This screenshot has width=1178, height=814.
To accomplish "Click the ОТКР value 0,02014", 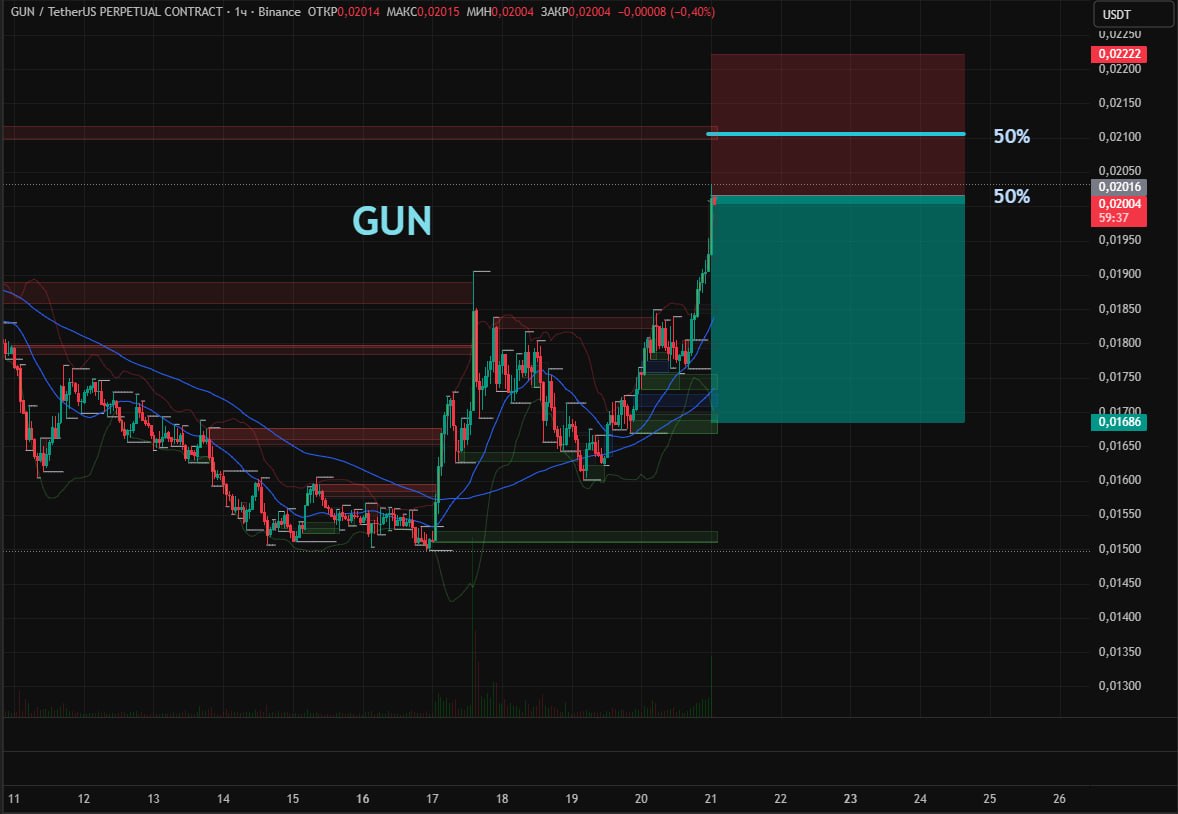I will [x=358, y=12].
